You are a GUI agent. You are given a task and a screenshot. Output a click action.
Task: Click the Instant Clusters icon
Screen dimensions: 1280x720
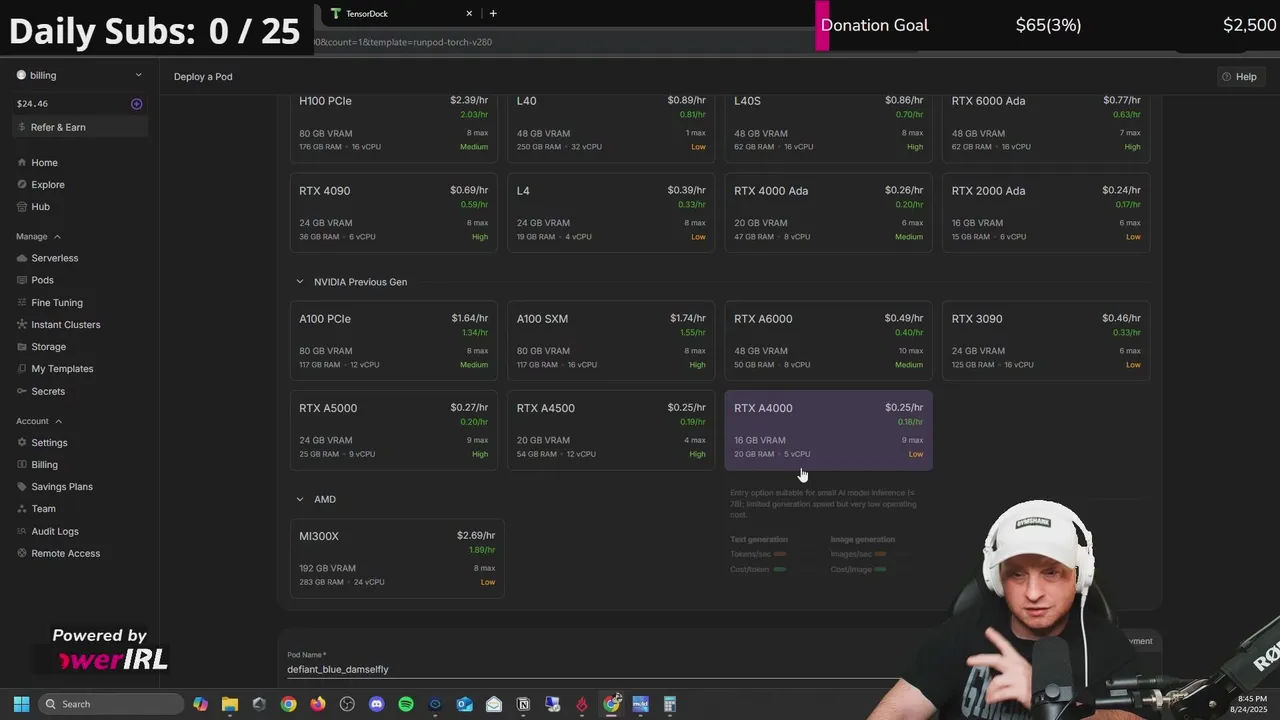(21, 324)
